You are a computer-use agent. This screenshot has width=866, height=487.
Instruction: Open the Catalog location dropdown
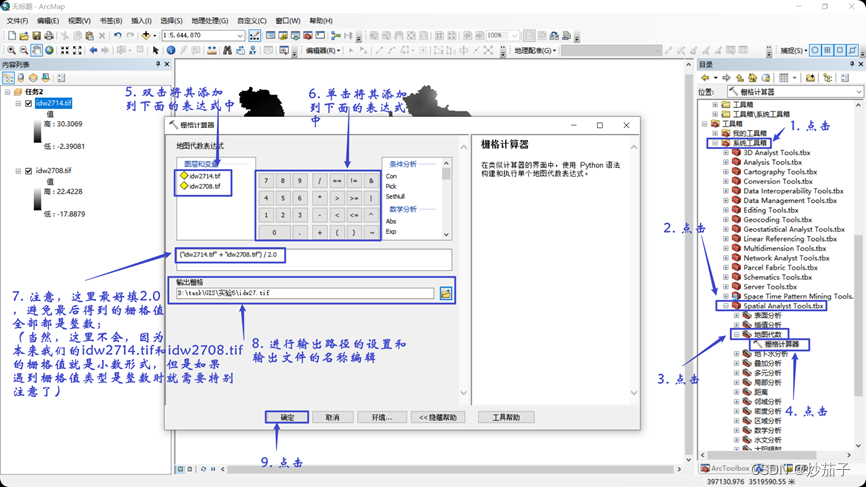[859, 92]
